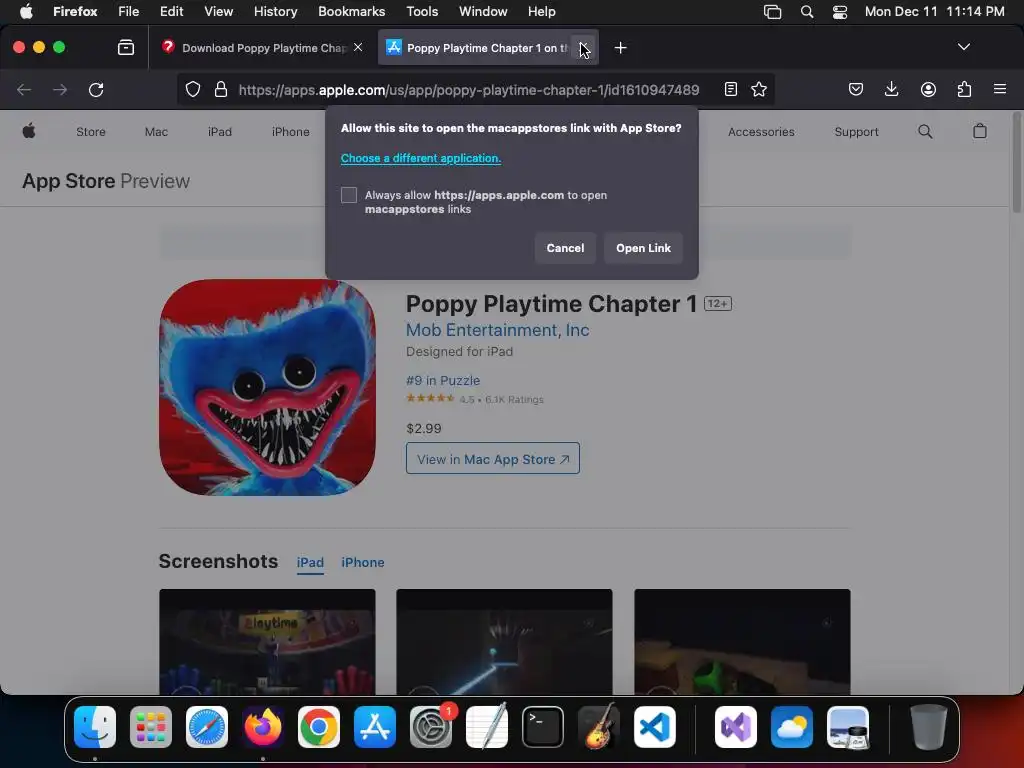Open macOS Control Center in menu bar

tap(840, 12)
